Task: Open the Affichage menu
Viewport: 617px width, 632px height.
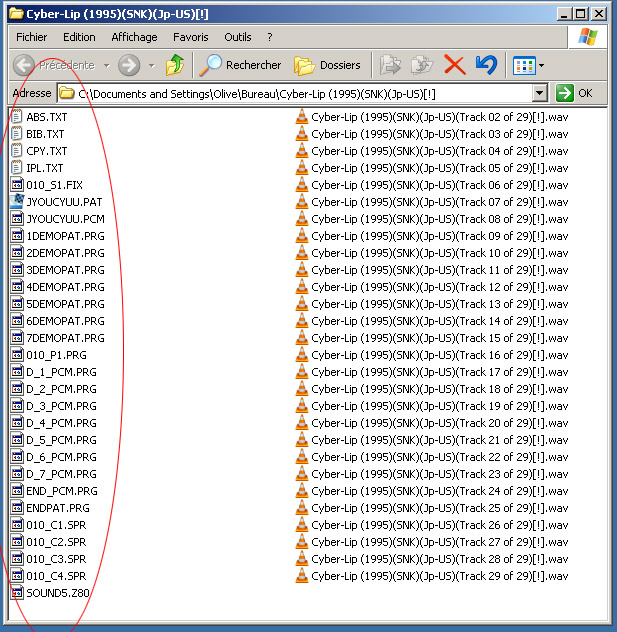Action: click(x=134, y=37)
